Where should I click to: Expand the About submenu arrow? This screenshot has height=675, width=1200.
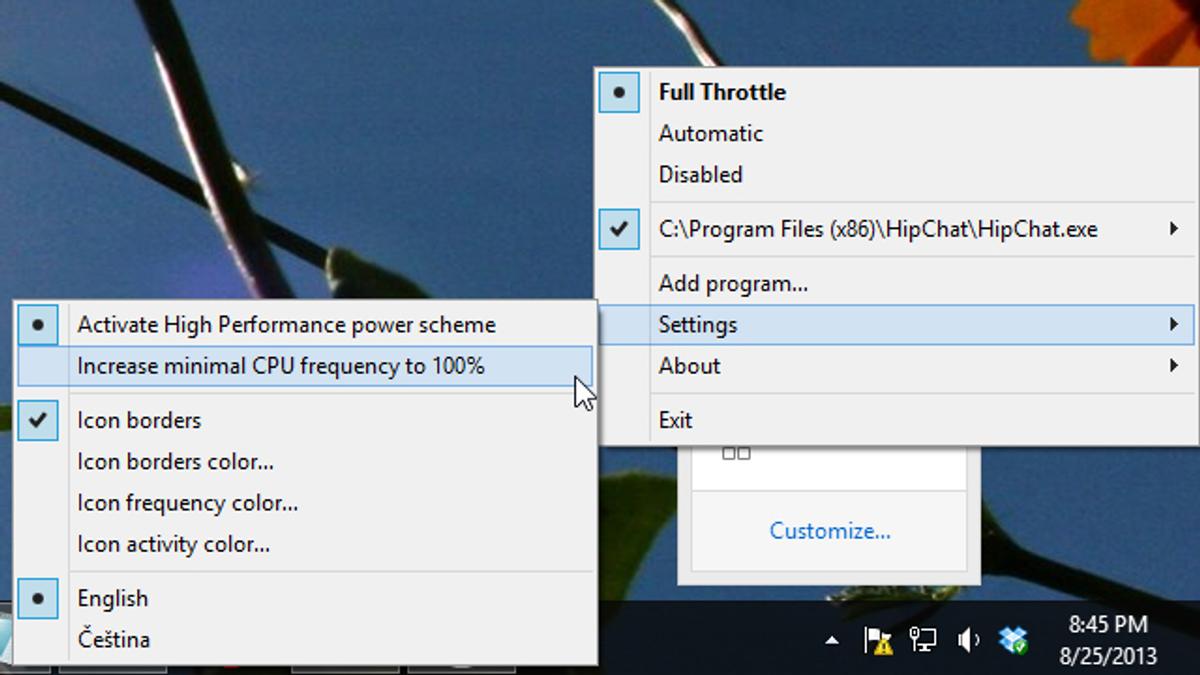pyautogui.click(x=1173, y=366)
